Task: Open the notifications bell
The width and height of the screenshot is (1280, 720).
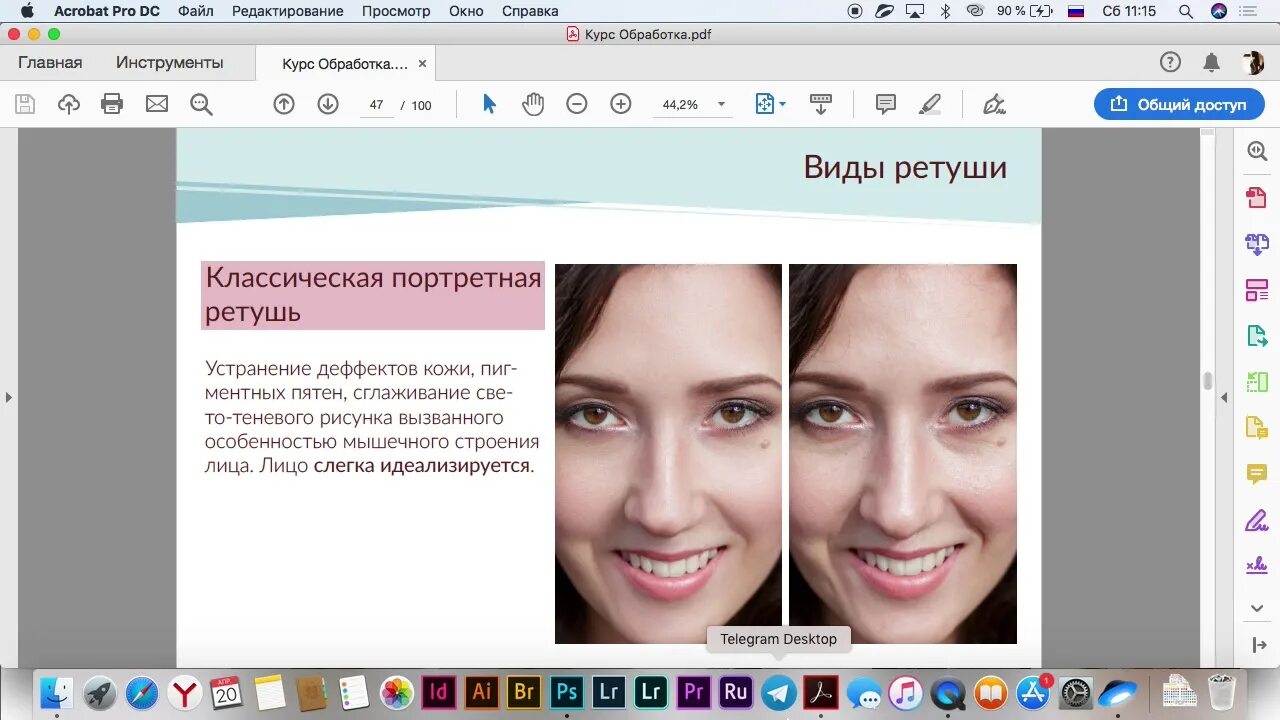Action: [x=1211, y=61]
